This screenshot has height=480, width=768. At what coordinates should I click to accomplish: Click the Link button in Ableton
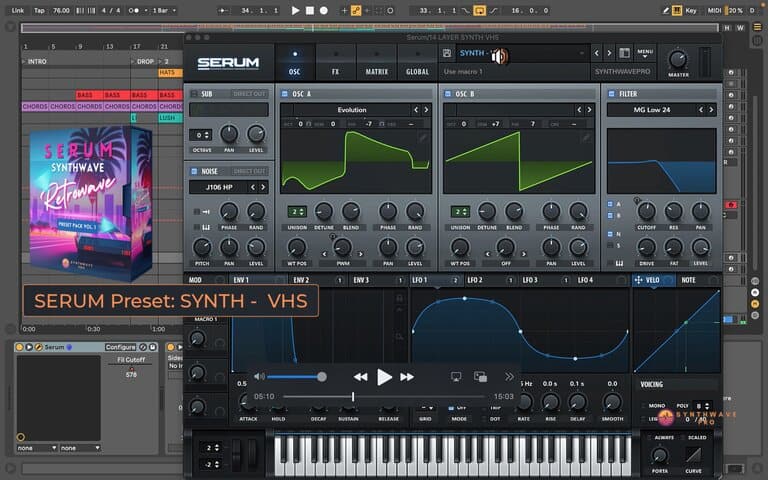point(18,10)
